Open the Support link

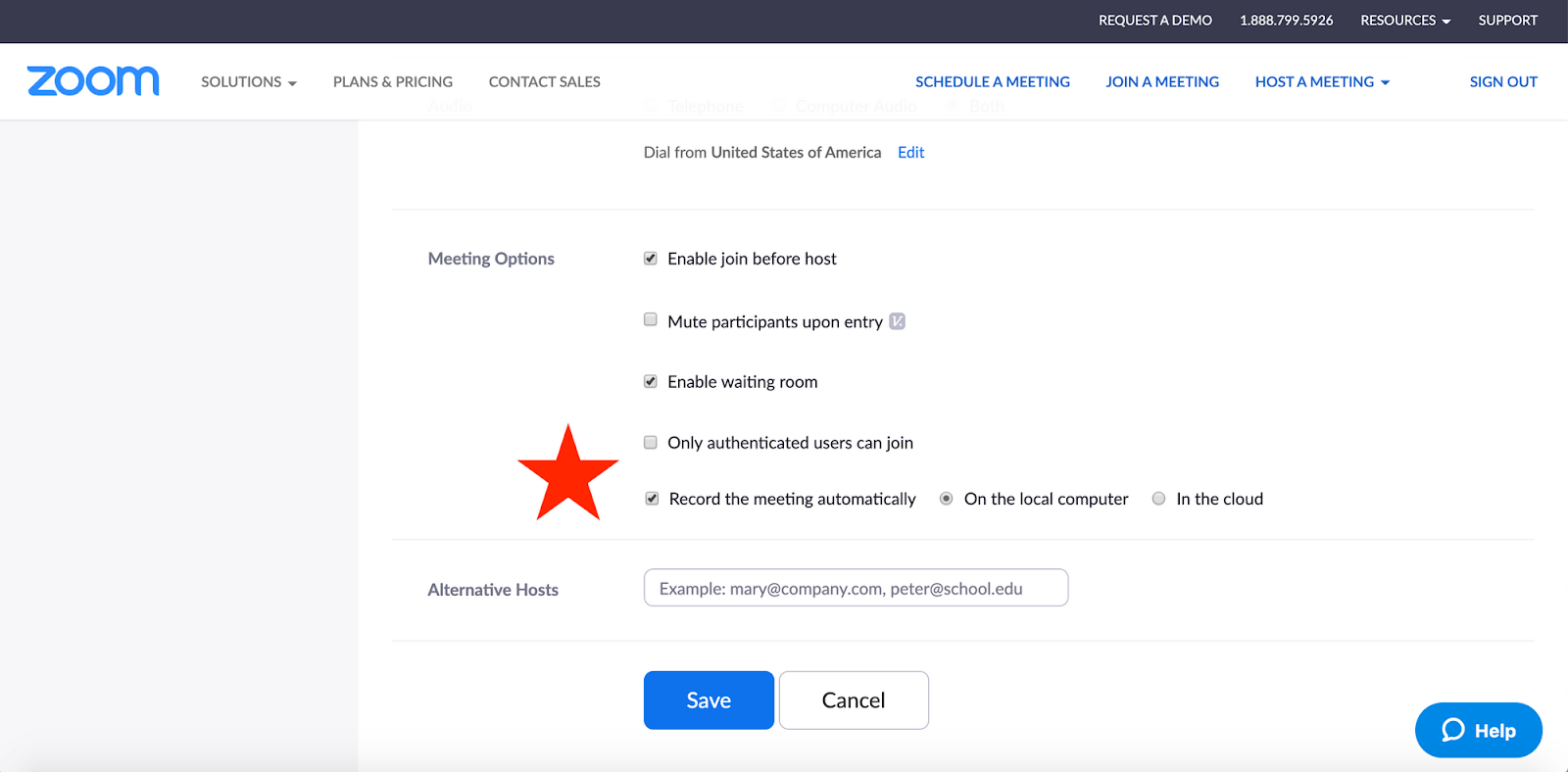tap(1508, 21)
